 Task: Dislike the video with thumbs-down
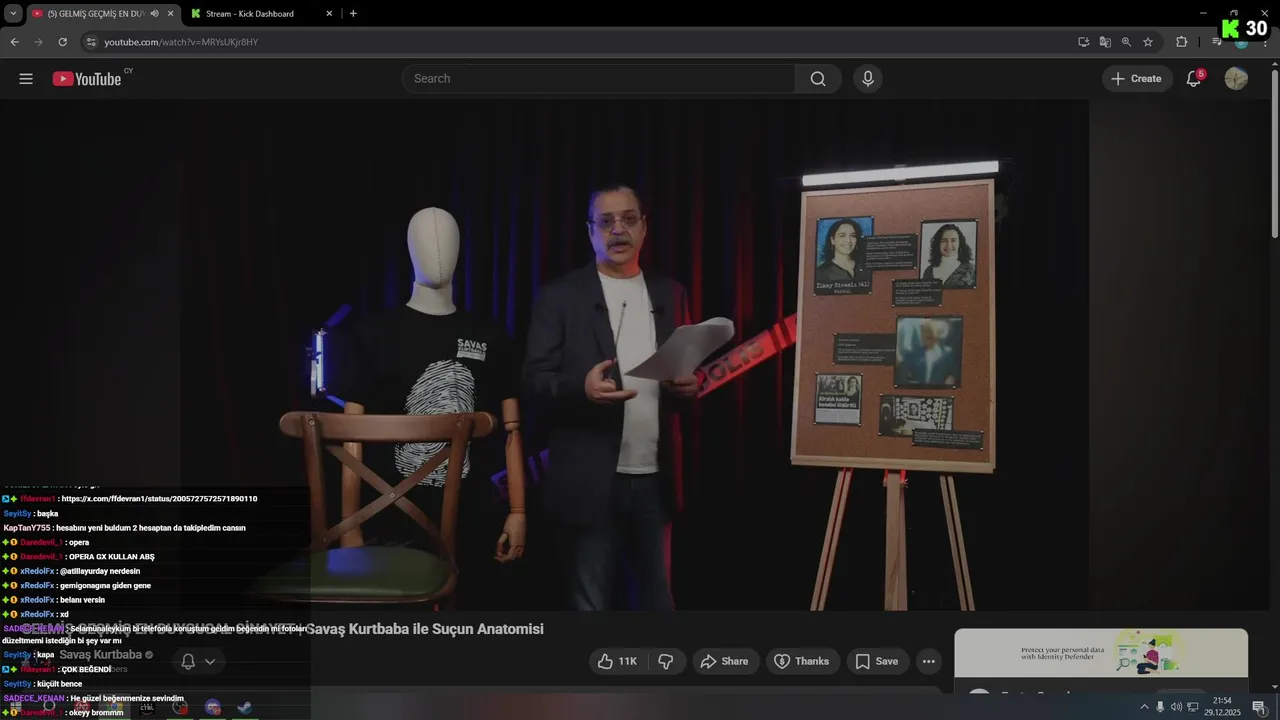pos(666,661)
